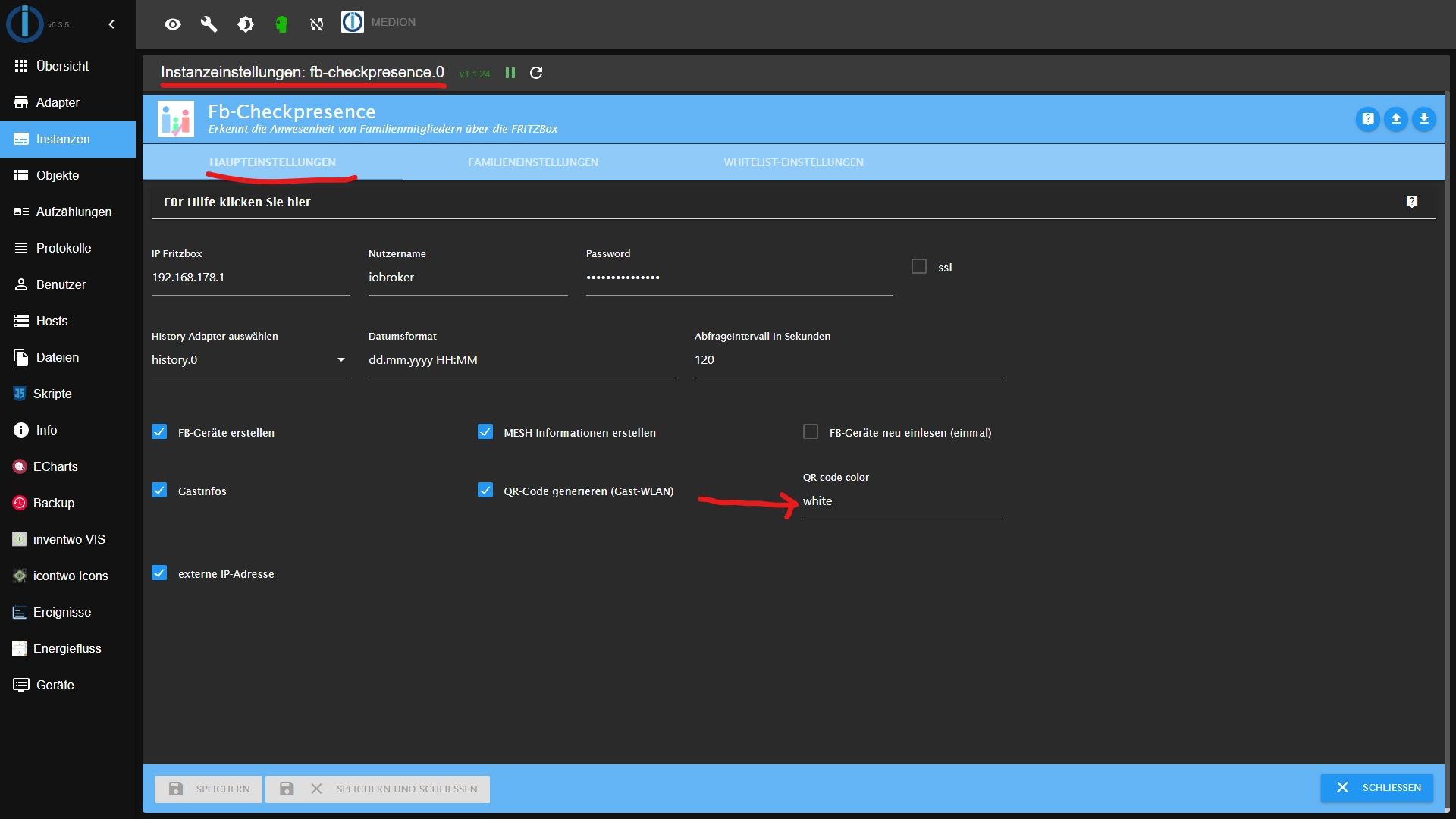Click the Übersicht navigation icon
The image size is (1456, 819).
click(19, 65)
